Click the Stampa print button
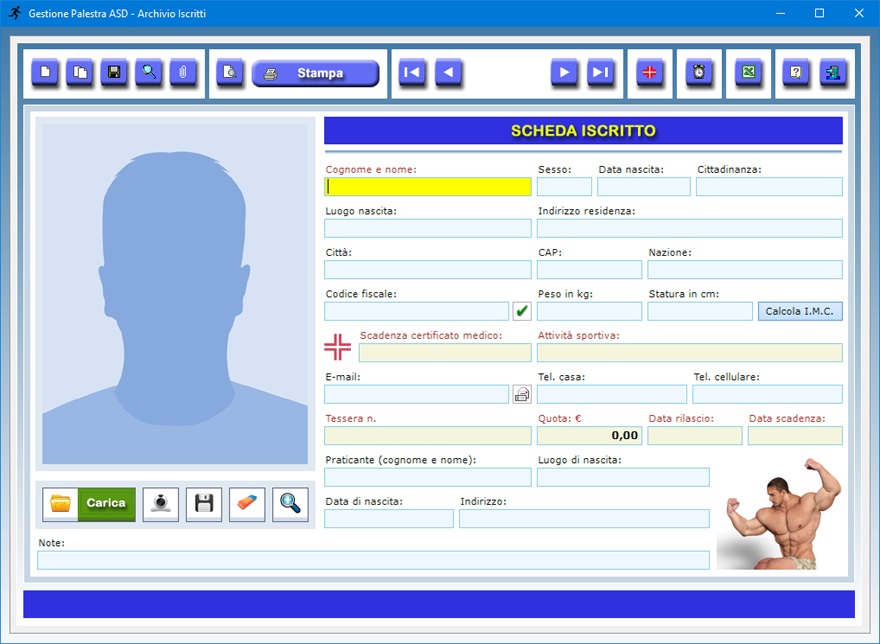Screen dimensions: 880x644 (315, 73)
